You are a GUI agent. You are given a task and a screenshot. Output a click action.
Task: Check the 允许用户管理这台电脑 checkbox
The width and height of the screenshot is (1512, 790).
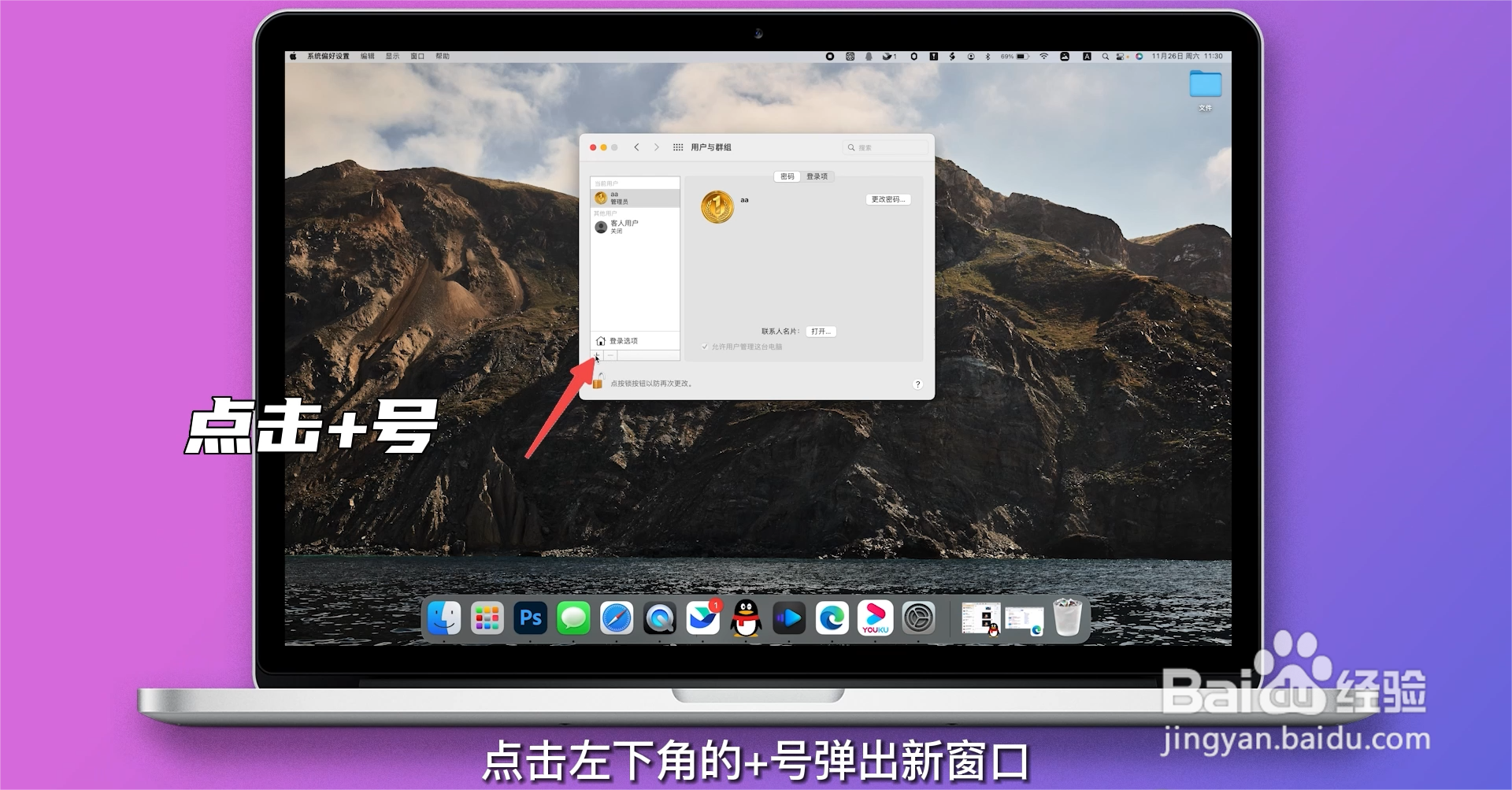click(x=704, y=347)
